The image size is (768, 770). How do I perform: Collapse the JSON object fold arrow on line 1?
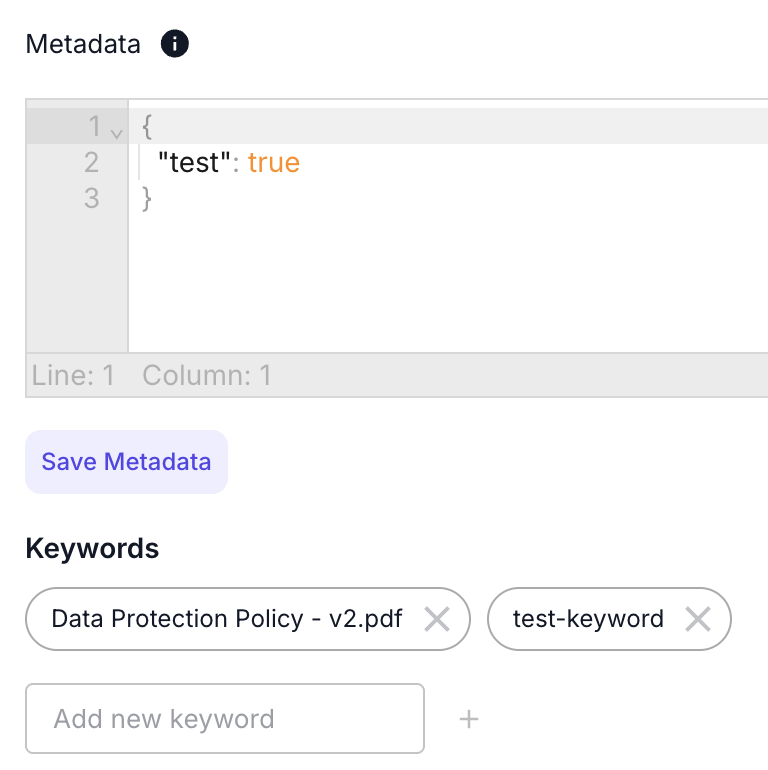click(x=116, y=133)
